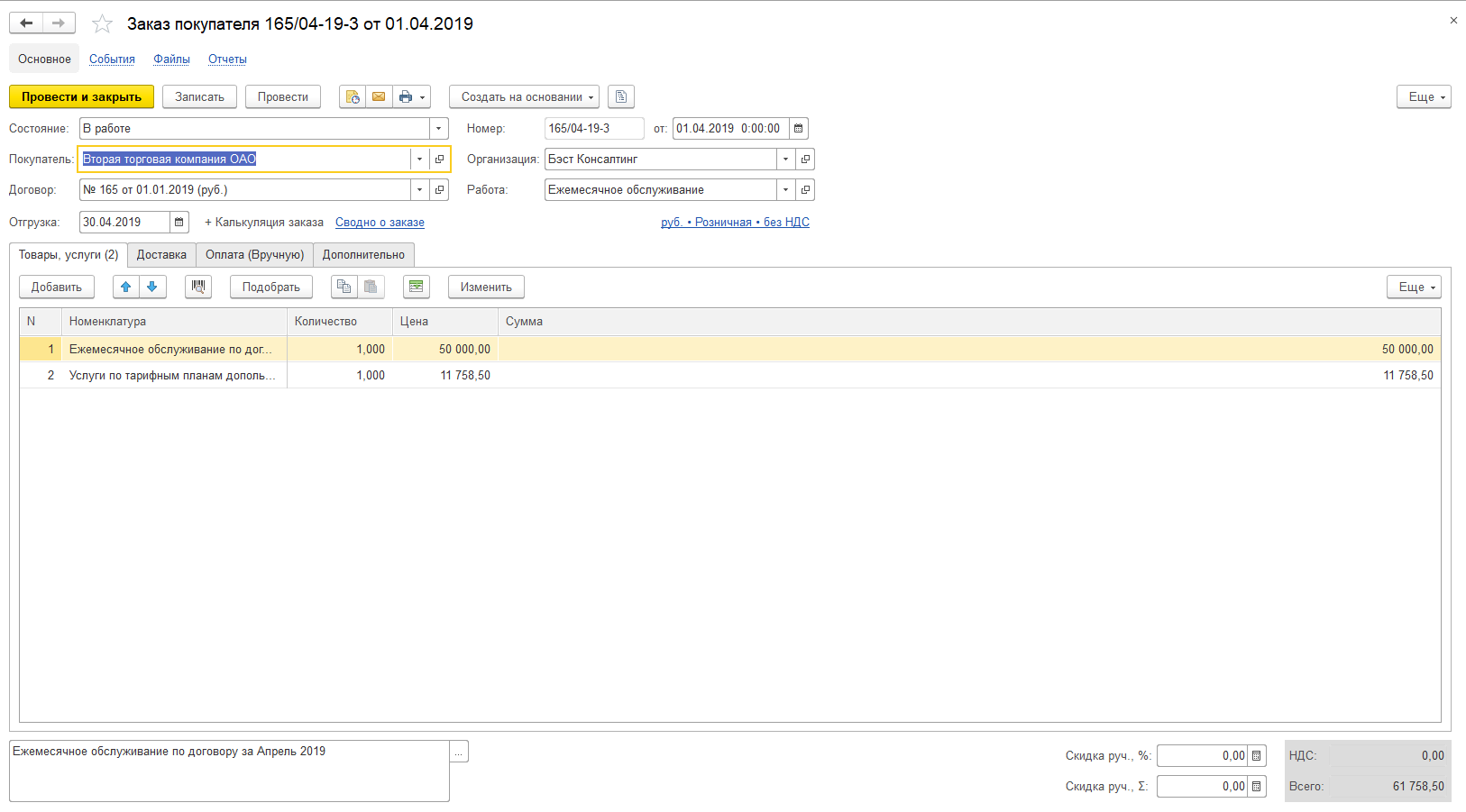Screen dimensions: 1466x812
Task: Switch to the Файлы section
Action: 171,59
